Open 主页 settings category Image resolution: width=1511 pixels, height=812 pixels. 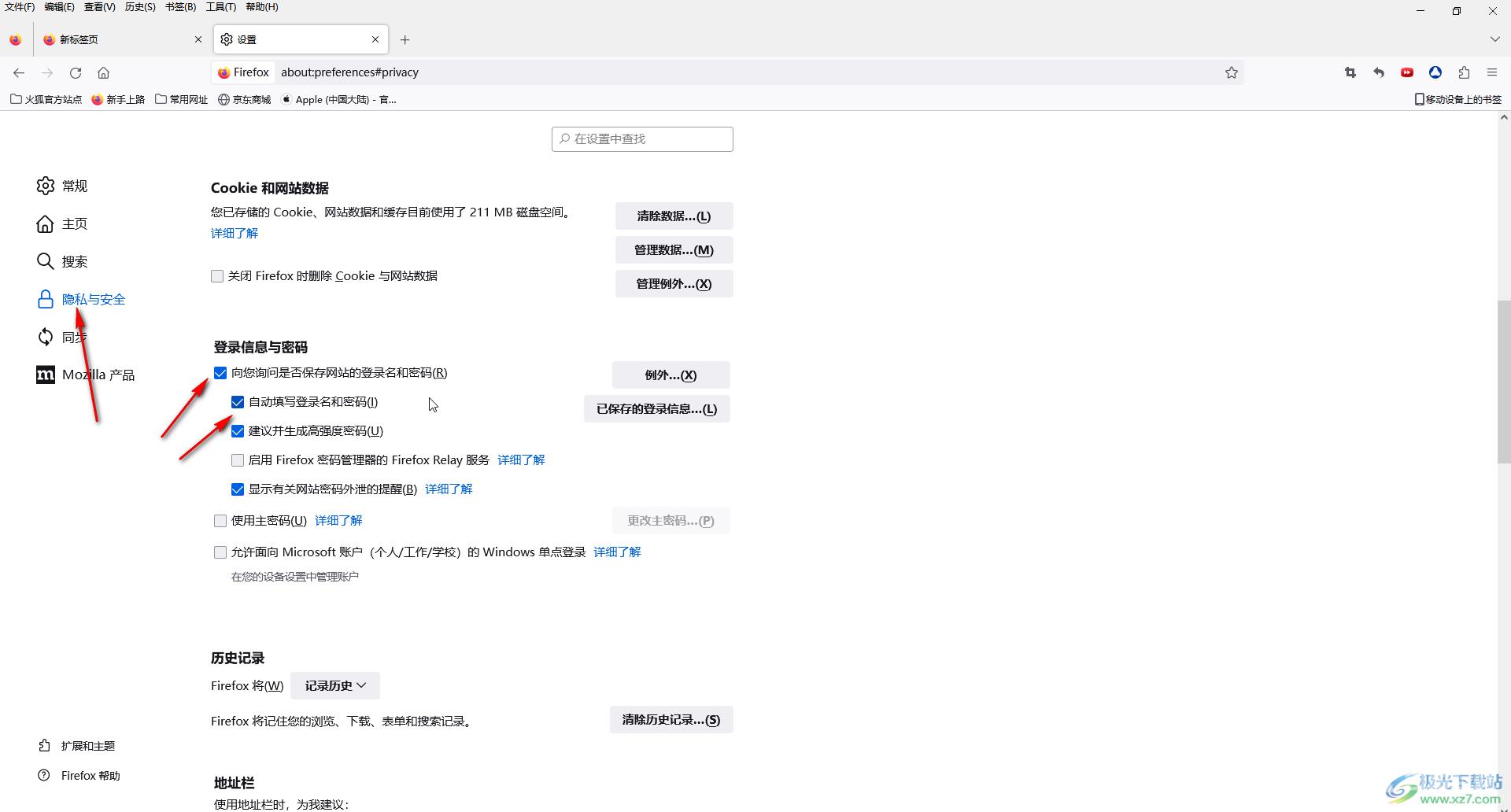coord(62,223)
